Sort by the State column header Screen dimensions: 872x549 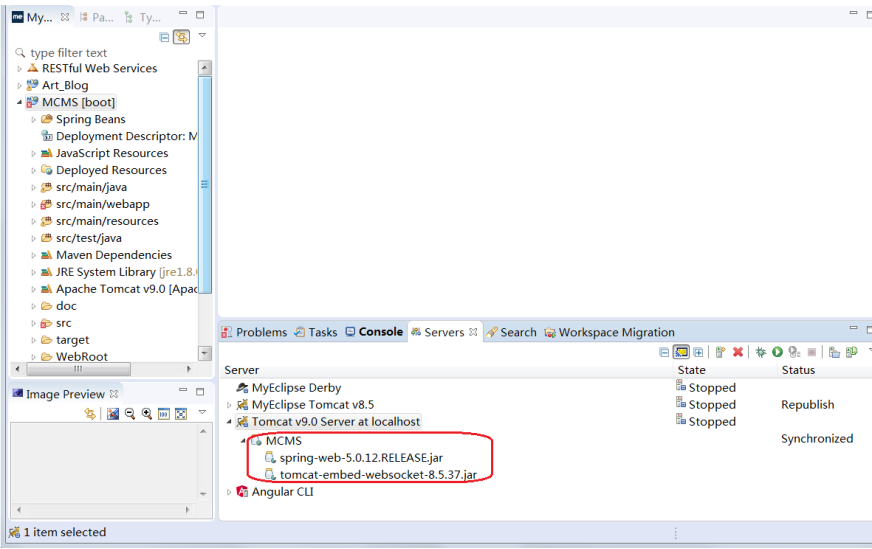coord(724,370)
